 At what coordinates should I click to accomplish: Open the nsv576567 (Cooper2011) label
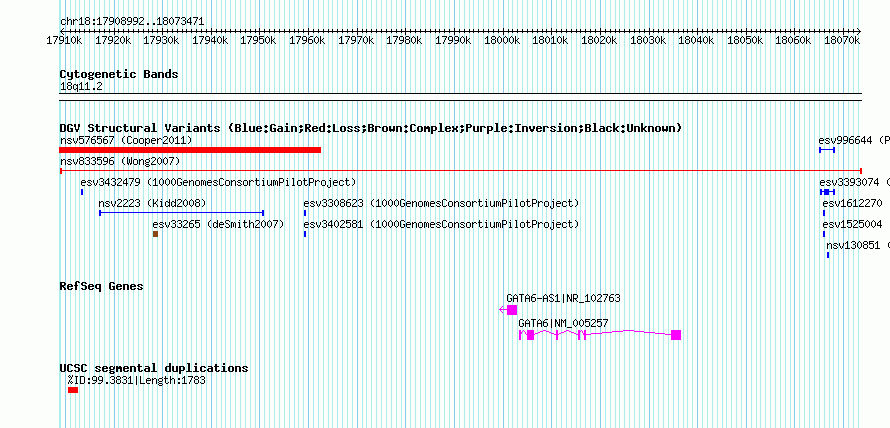point(126,140)
